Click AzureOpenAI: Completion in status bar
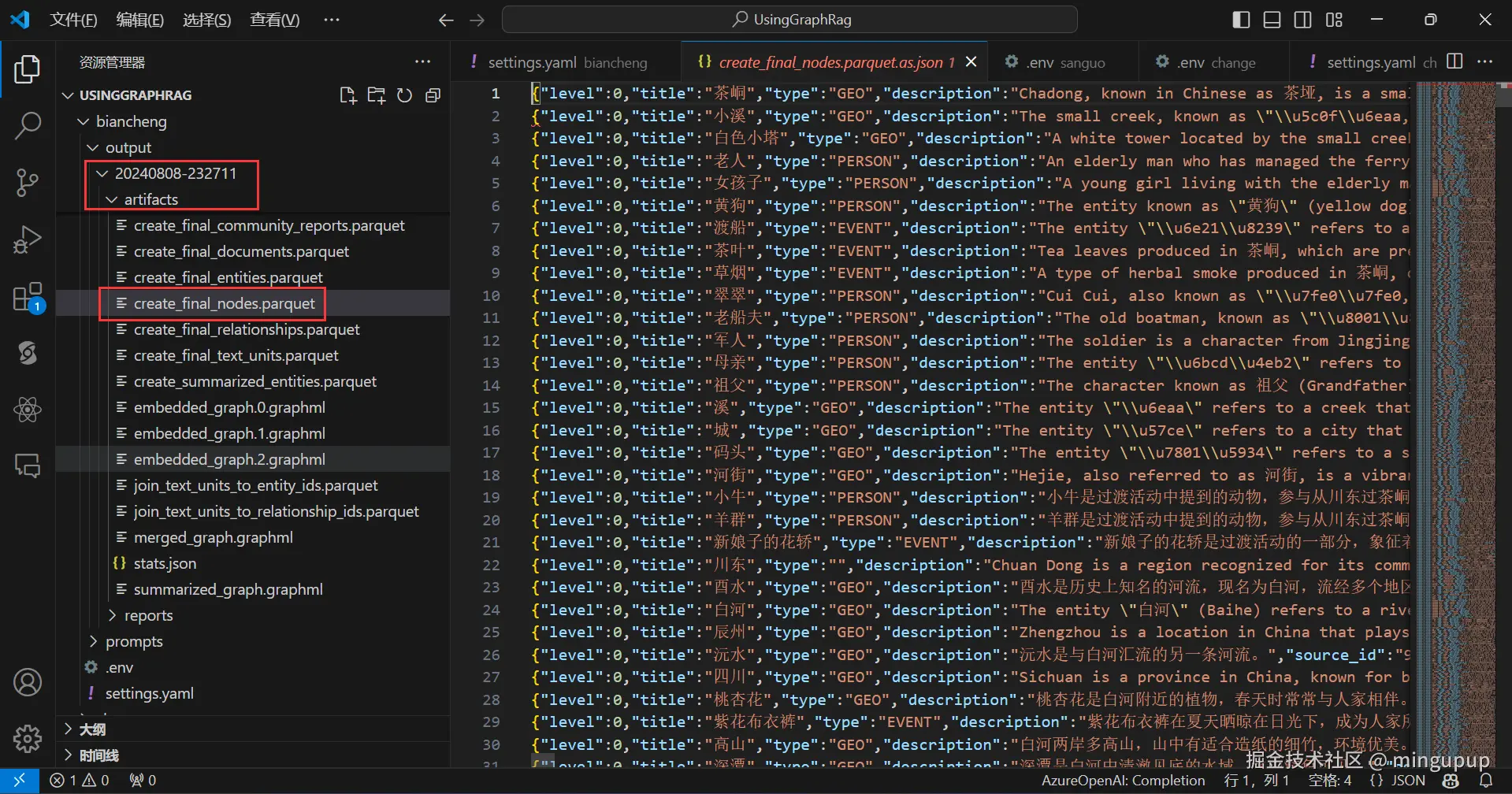Viewport: 1512px width, 794px height. point(1123,780)
